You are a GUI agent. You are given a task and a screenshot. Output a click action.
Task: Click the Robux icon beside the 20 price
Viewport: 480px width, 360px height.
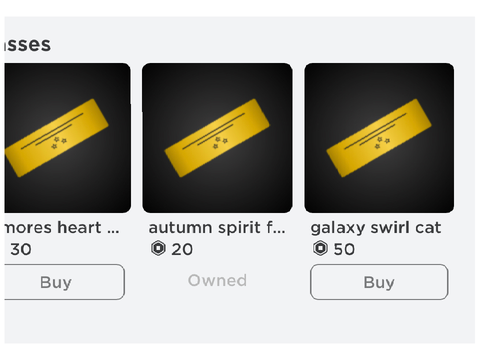coord(158,248)
